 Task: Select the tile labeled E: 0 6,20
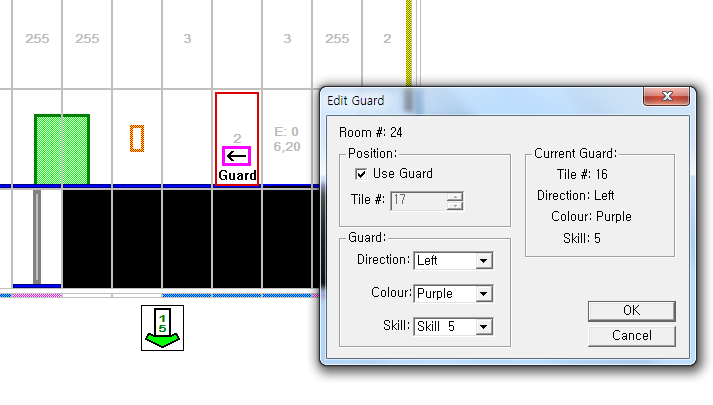click(x=287, y=139)
